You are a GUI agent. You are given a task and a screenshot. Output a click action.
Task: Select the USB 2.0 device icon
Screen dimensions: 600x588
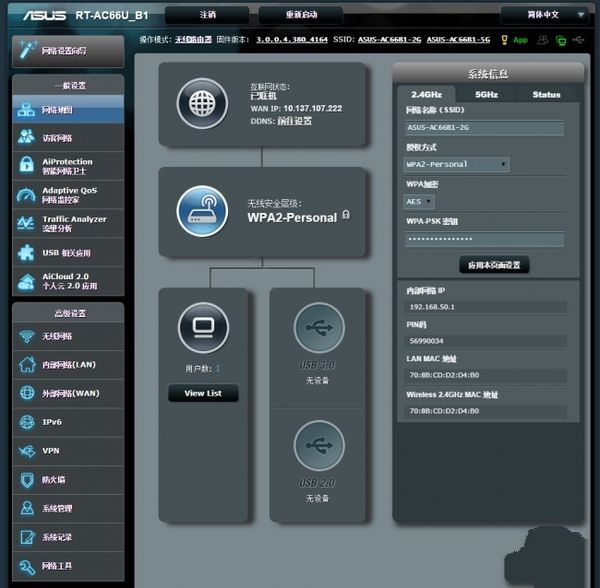[319, 446]
